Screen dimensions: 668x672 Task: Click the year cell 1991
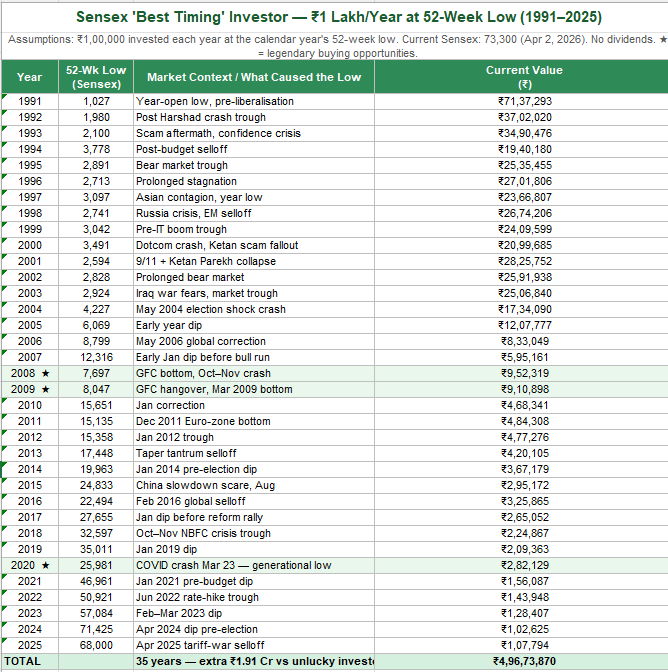30,101
